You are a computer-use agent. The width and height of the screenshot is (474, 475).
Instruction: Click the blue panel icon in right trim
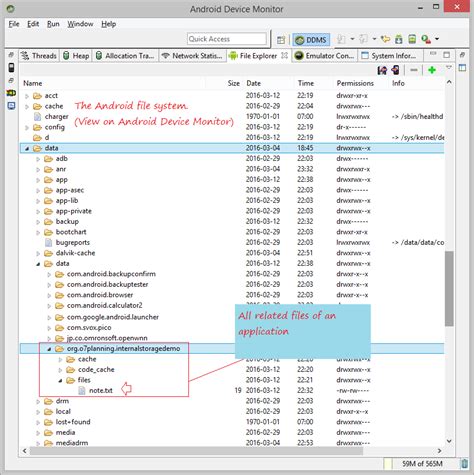coord(462,68)
